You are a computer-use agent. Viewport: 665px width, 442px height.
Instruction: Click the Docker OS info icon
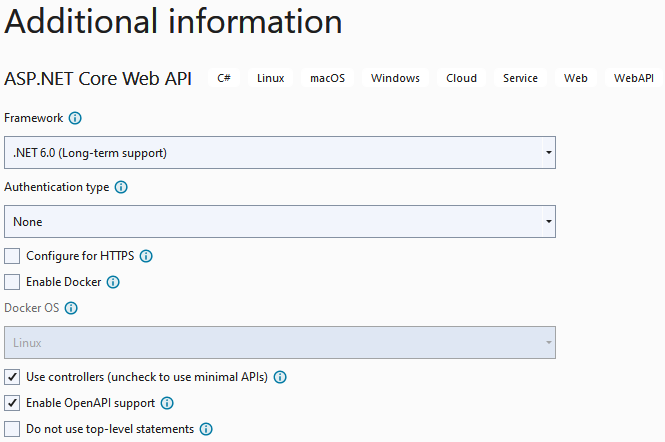[71, 308]
